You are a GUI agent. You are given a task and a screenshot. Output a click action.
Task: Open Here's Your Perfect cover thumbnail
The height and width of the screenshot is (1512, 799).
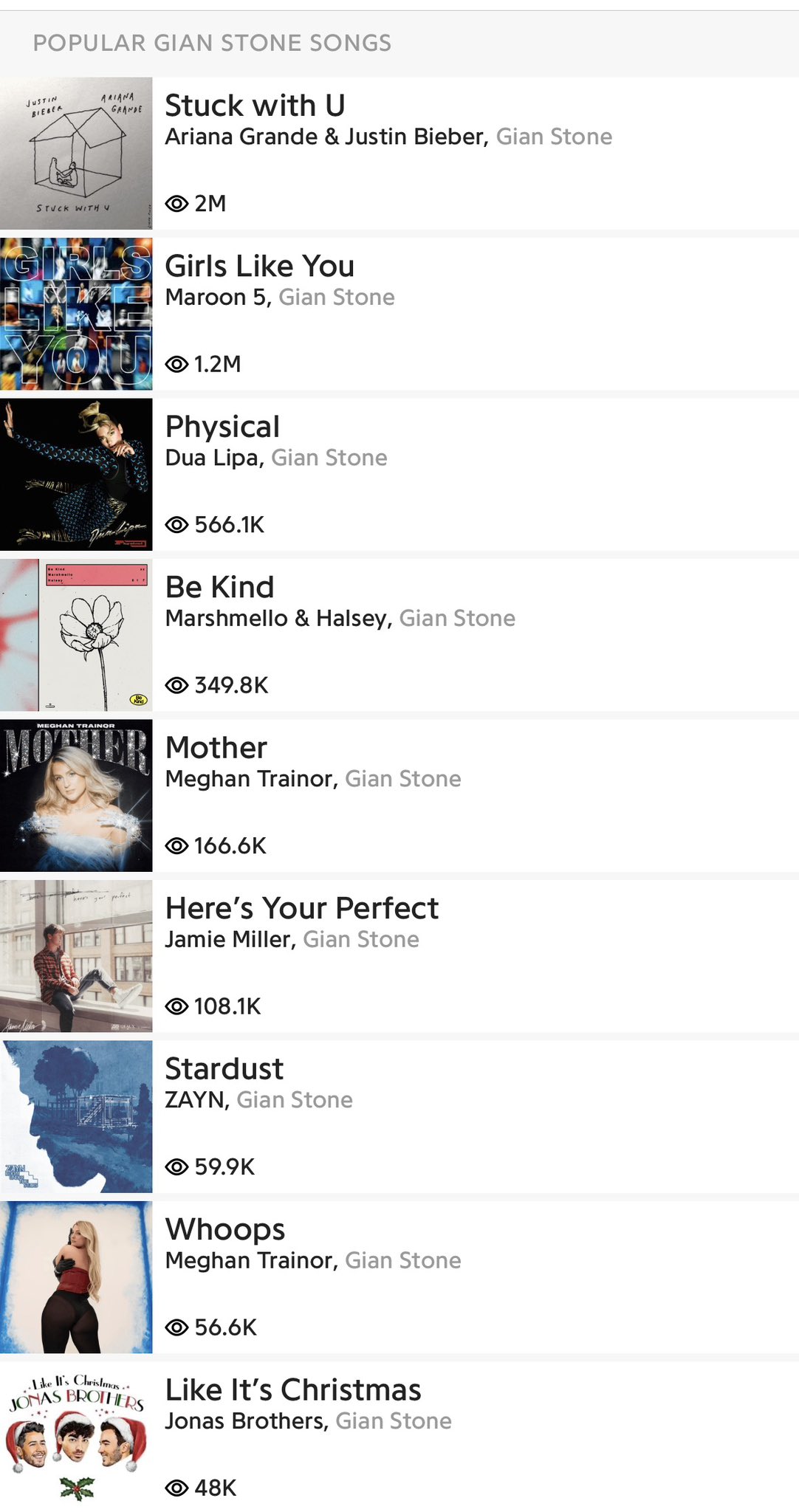[x=76, y=955]
